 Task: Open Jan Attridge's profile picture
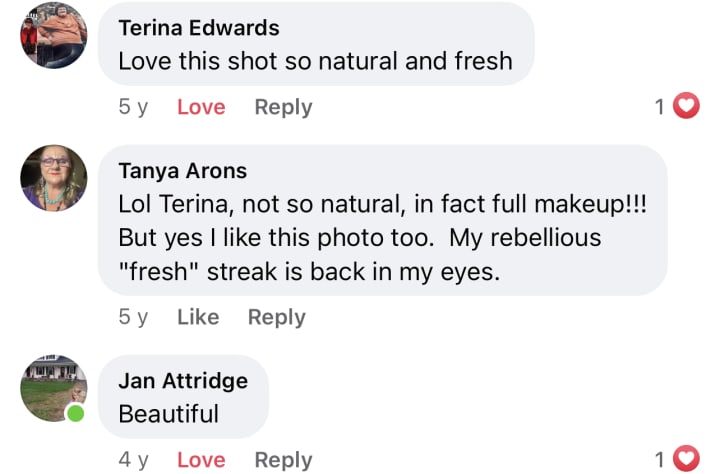(x=54, y=388)
